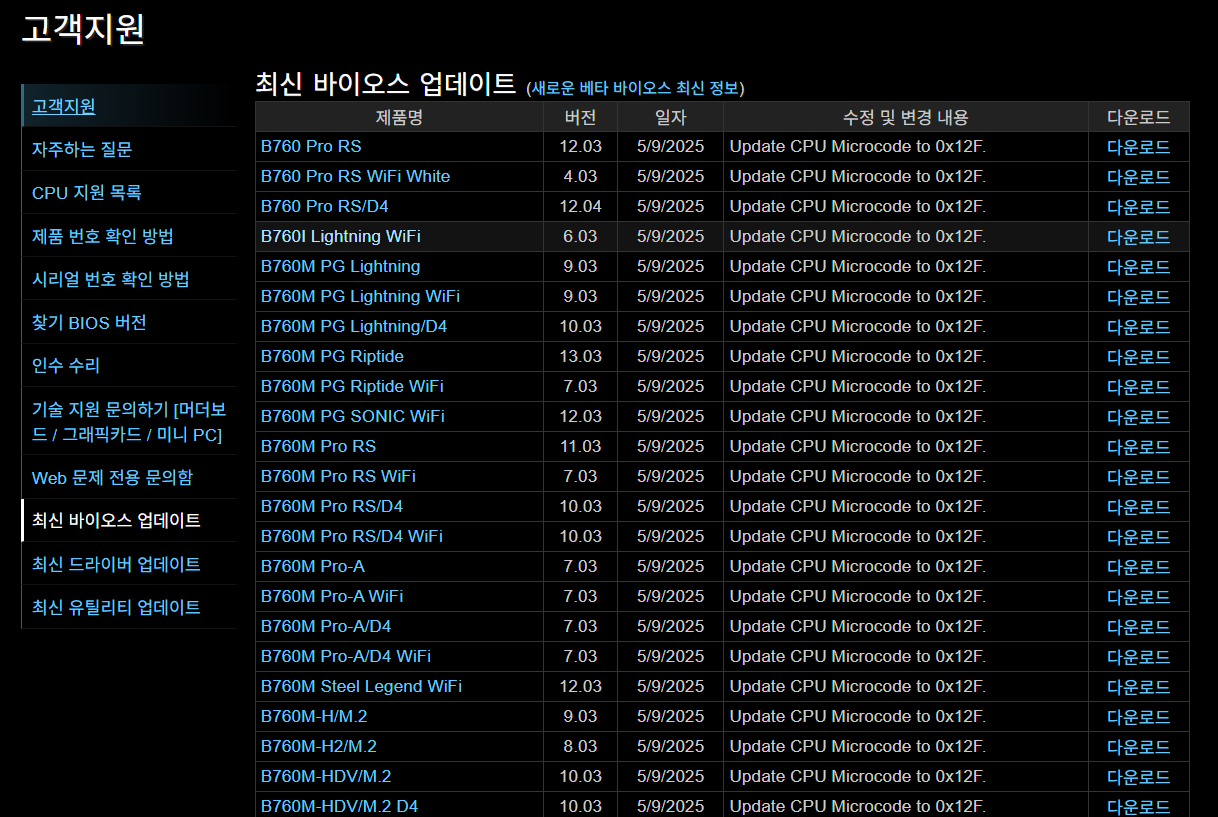Open B760 Pro RS/D4 product link

point(324,206)
